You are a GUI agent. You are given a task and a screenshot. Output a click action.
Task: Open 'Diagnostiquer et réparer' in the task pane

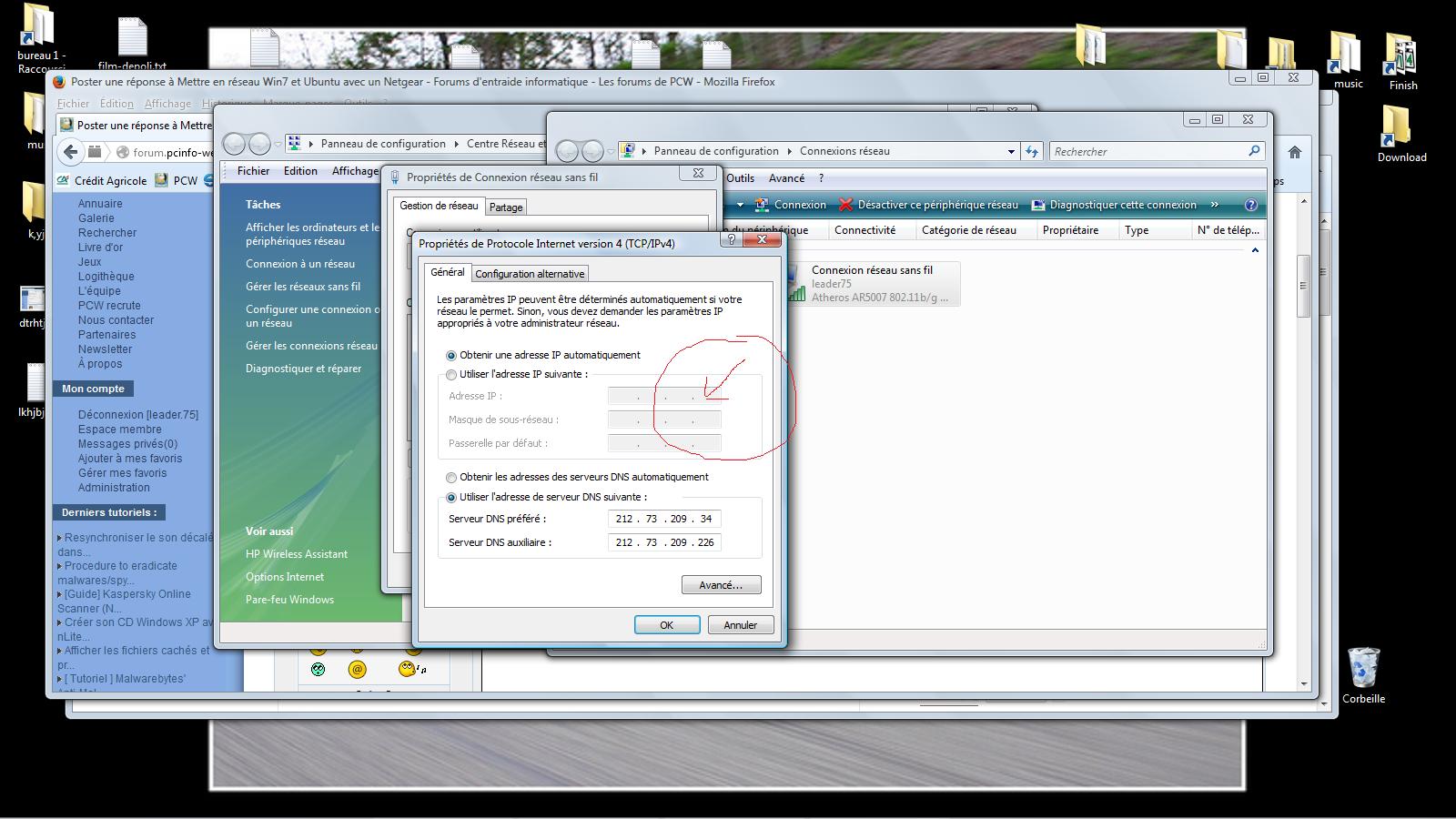pyautogui.click(x=303, y=369)
